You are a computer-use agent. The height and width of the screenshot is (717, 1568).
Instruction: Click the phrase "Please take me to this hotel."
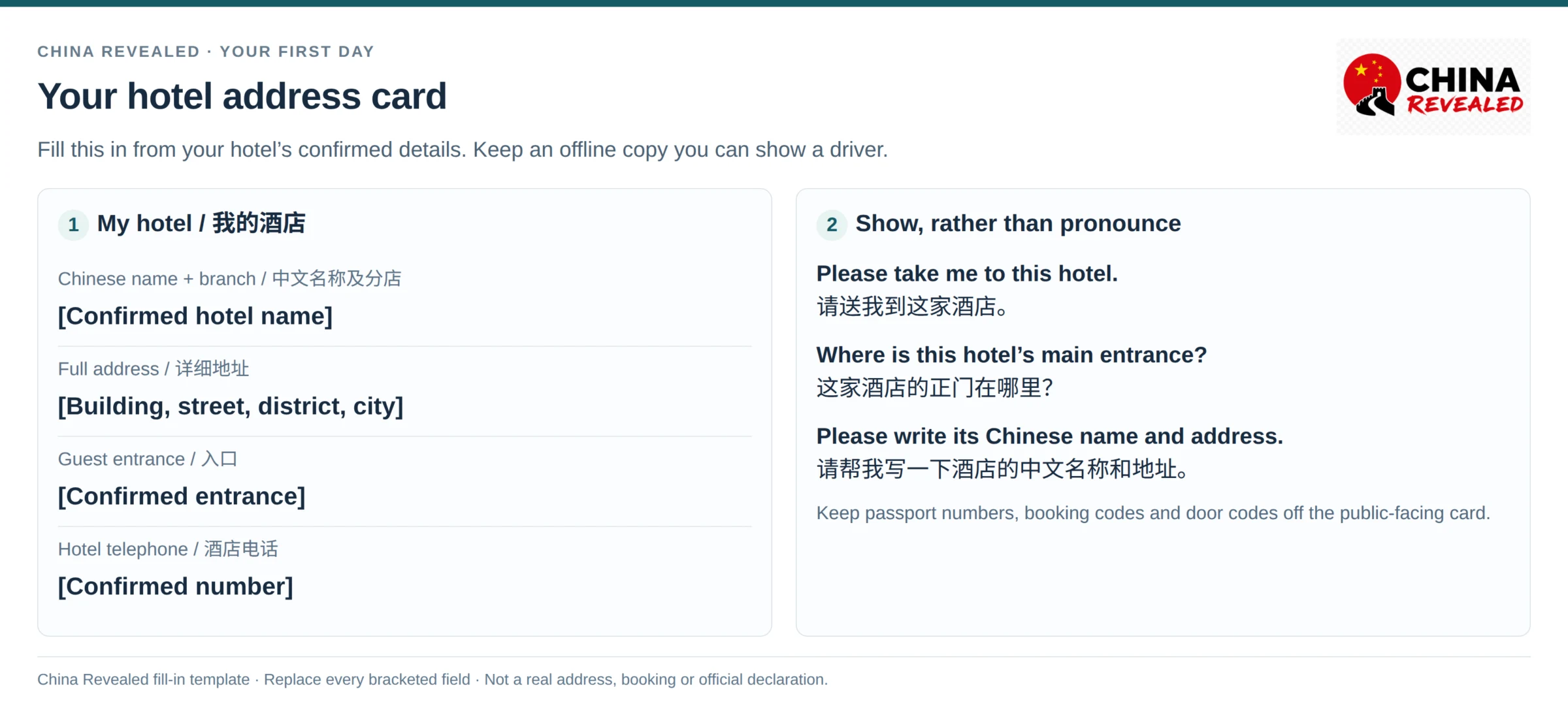pos(968,274)
